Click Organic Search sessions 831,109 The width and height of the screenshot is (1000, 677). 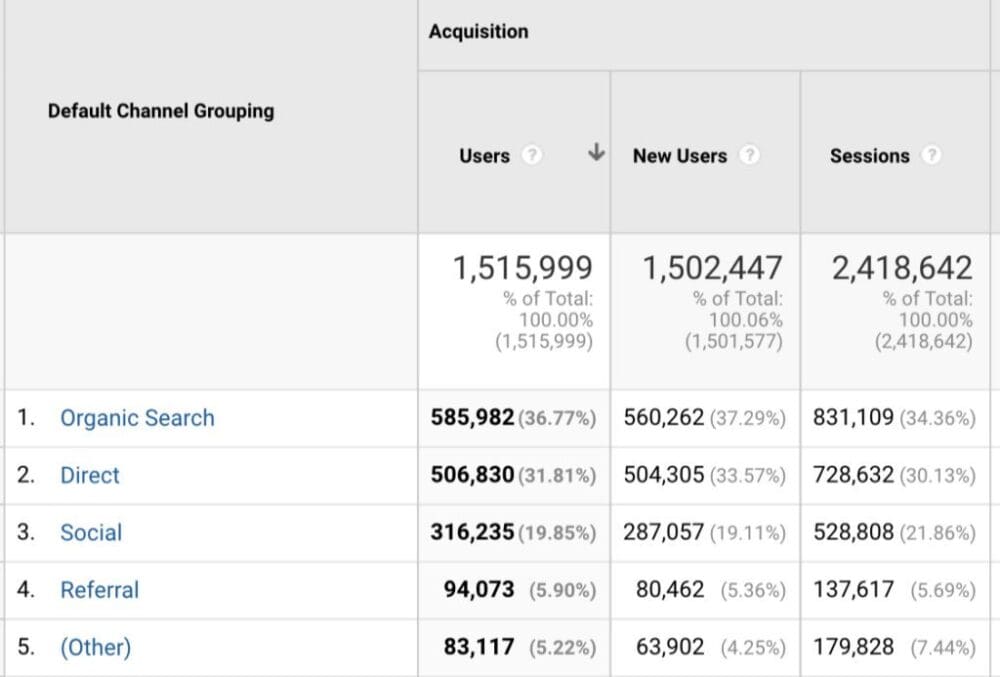click(x=853, y=418)
